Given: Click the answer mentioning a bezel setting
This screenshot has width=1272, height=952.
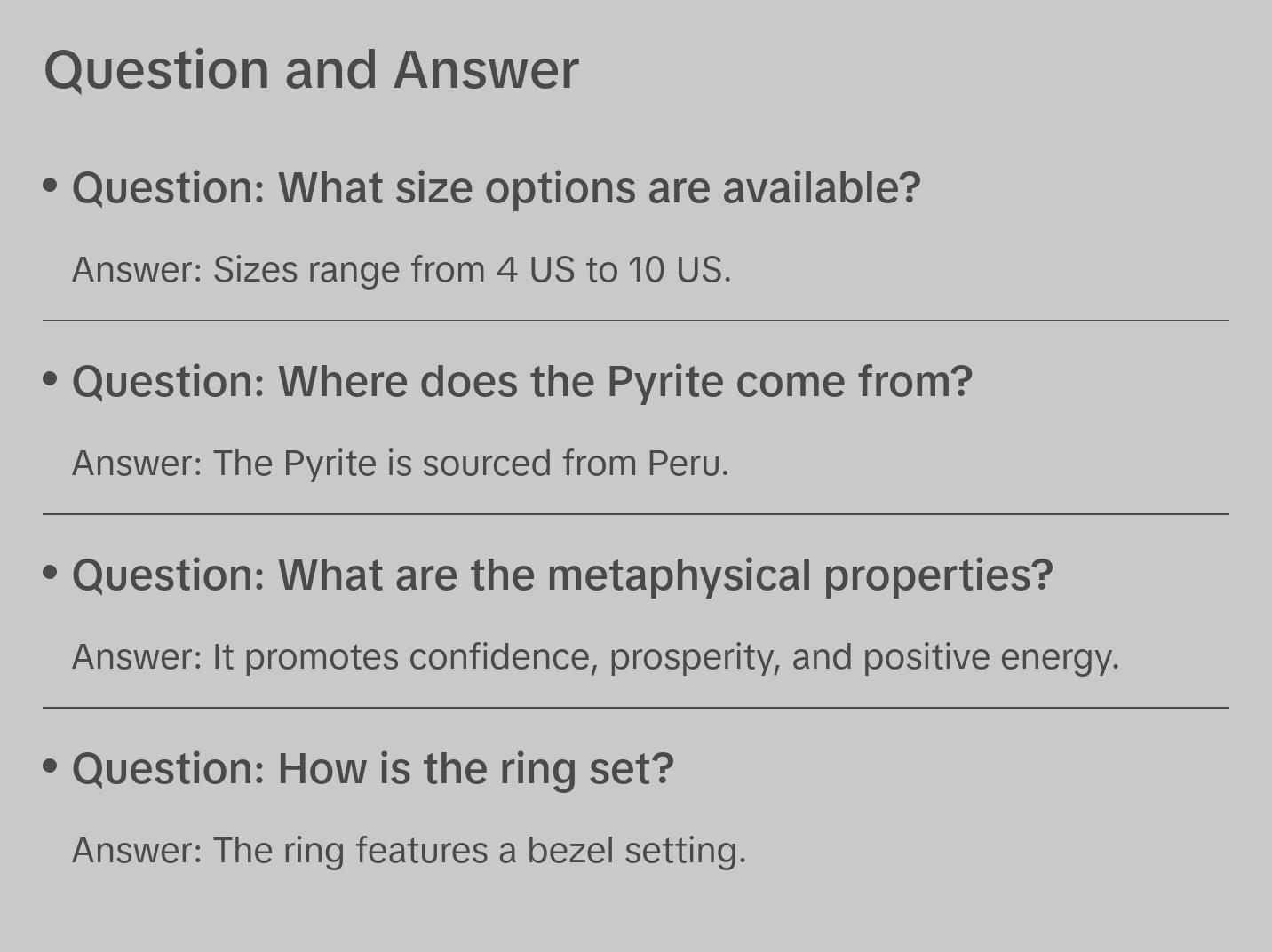Looking at the screenshot, I should 409,851.
